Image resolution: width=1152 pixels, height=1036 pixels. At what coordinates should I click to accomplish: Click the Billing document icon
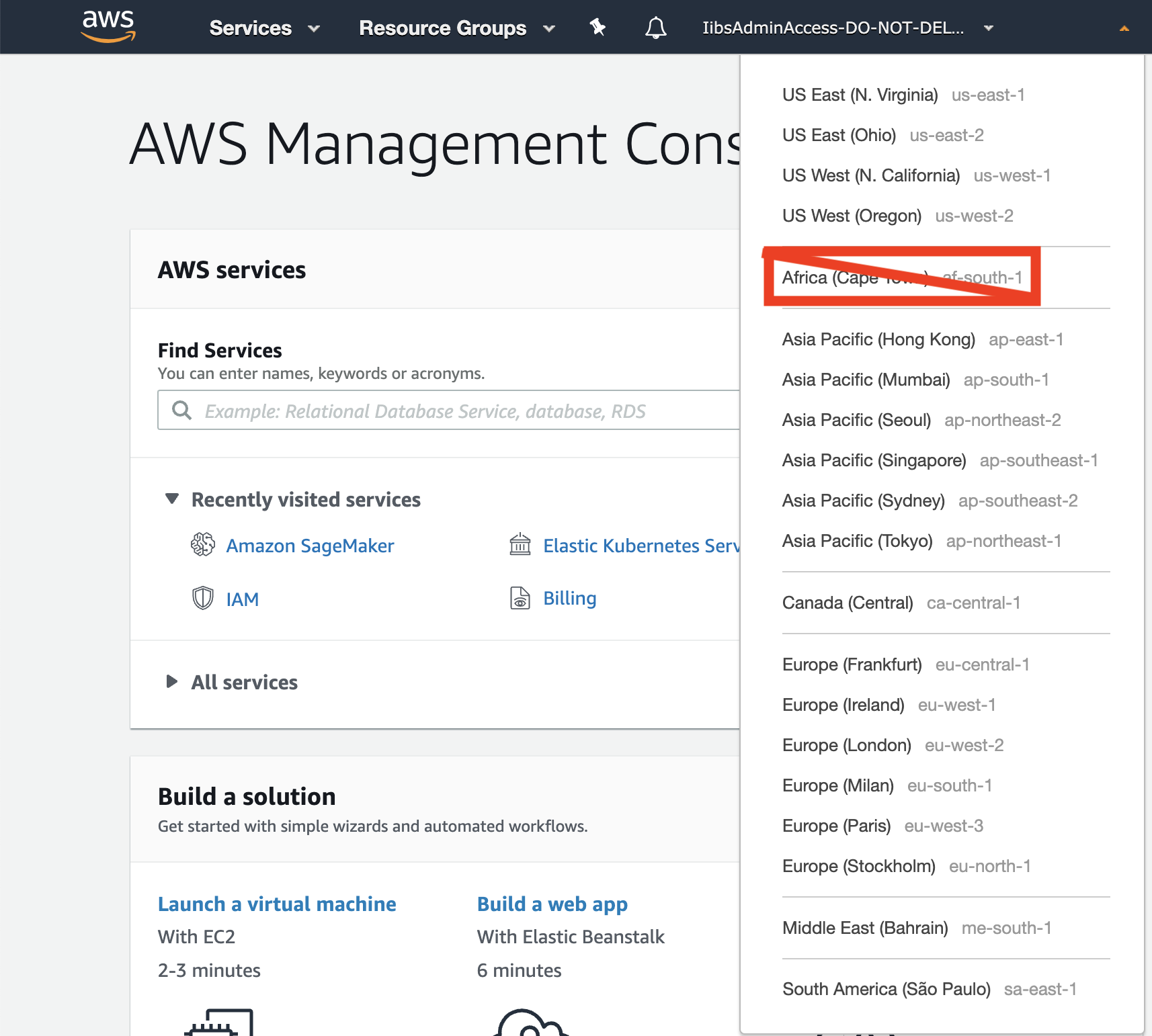[x=520, y=597]
